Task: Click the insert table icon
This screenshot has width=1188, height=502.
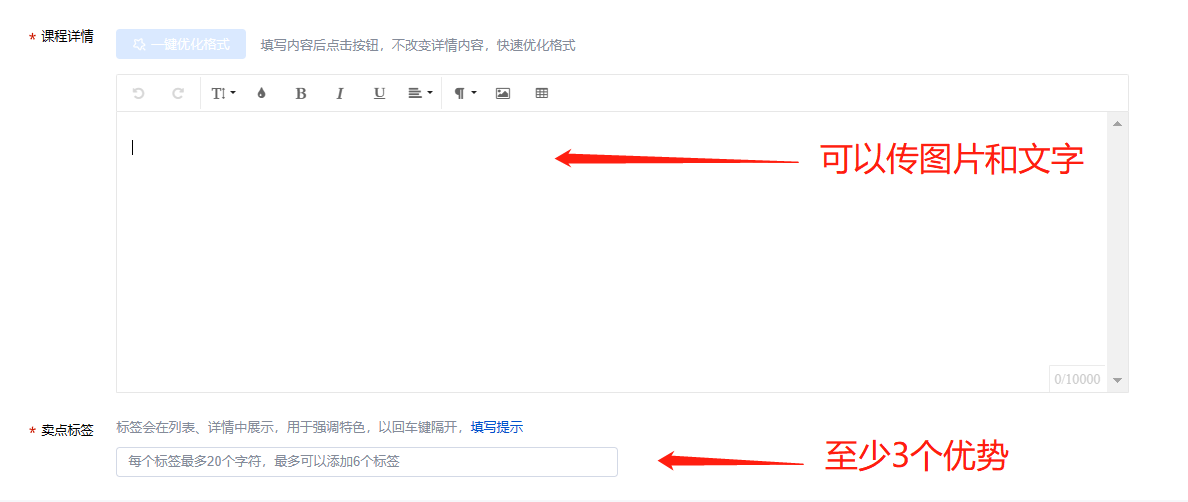Action: 542,93
